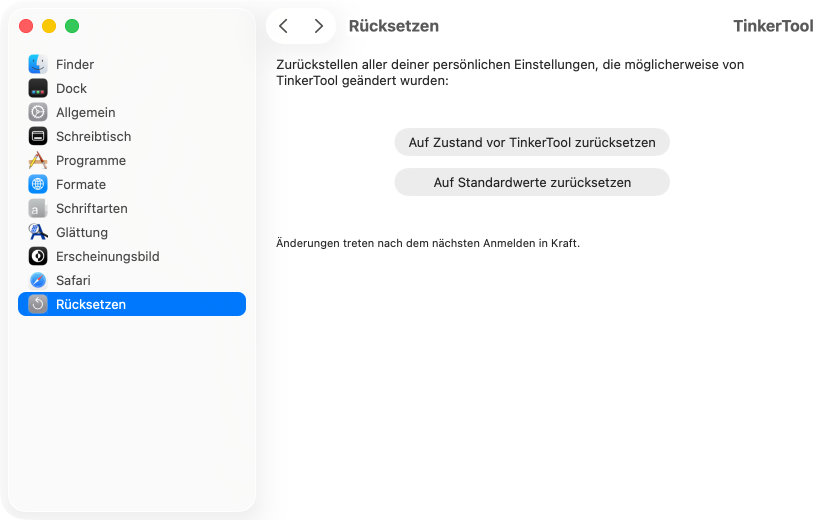This screenshot has width=824, height=520.
Task: Select the Rücksetzen sidebar icon
Action: pyautogui.click(x=38, y=304)
